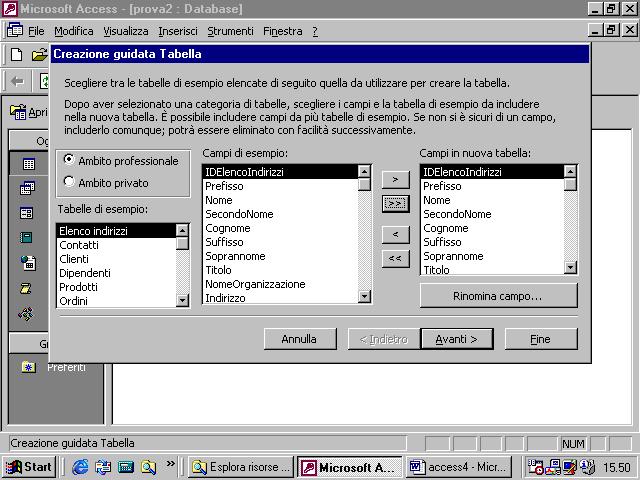Click the > add single field button

point(395,180)
